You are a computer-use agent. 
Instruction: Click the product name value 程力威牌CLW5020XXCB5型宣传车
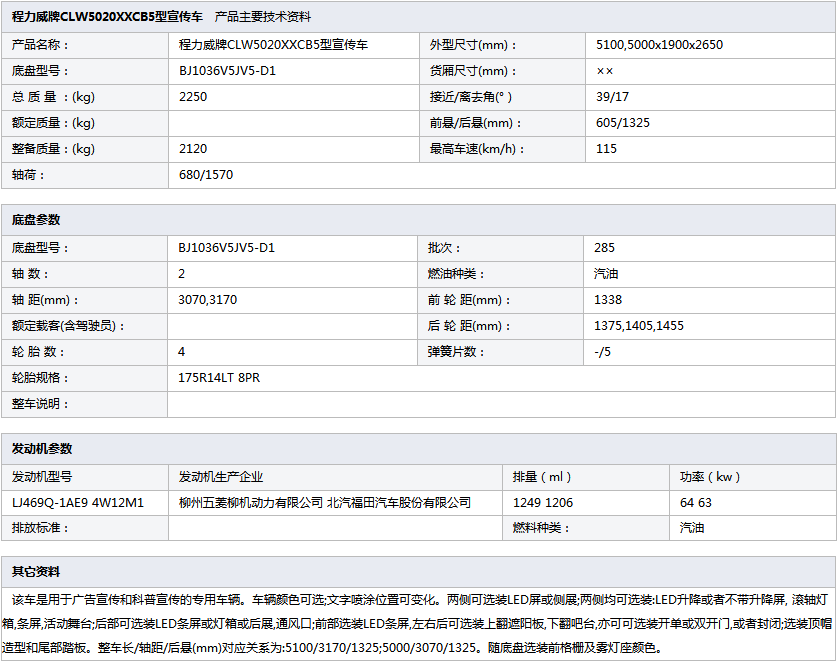click(x=273, y=45)
